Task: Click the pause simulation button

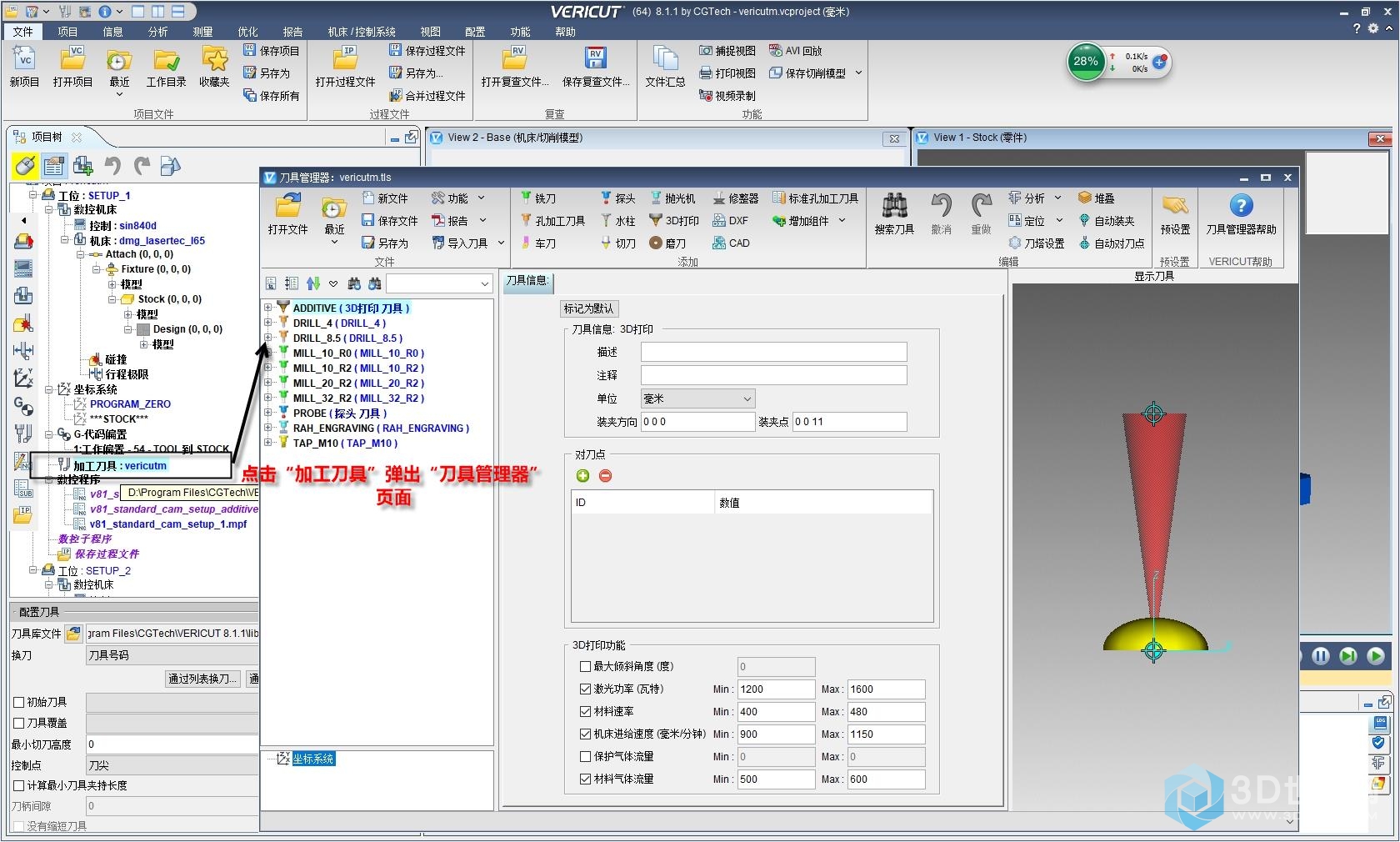Action: 1321,656
